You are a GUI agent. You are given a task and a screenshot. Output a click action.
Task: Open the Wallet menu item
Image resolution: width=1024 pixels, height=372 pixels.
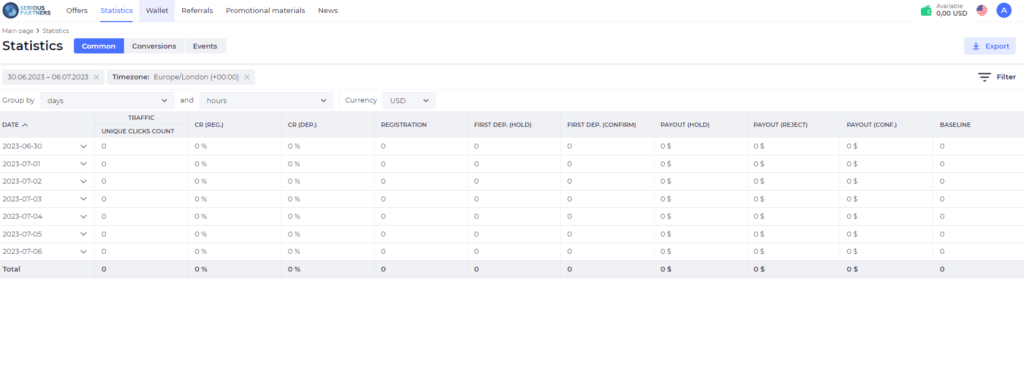point(157,10)
